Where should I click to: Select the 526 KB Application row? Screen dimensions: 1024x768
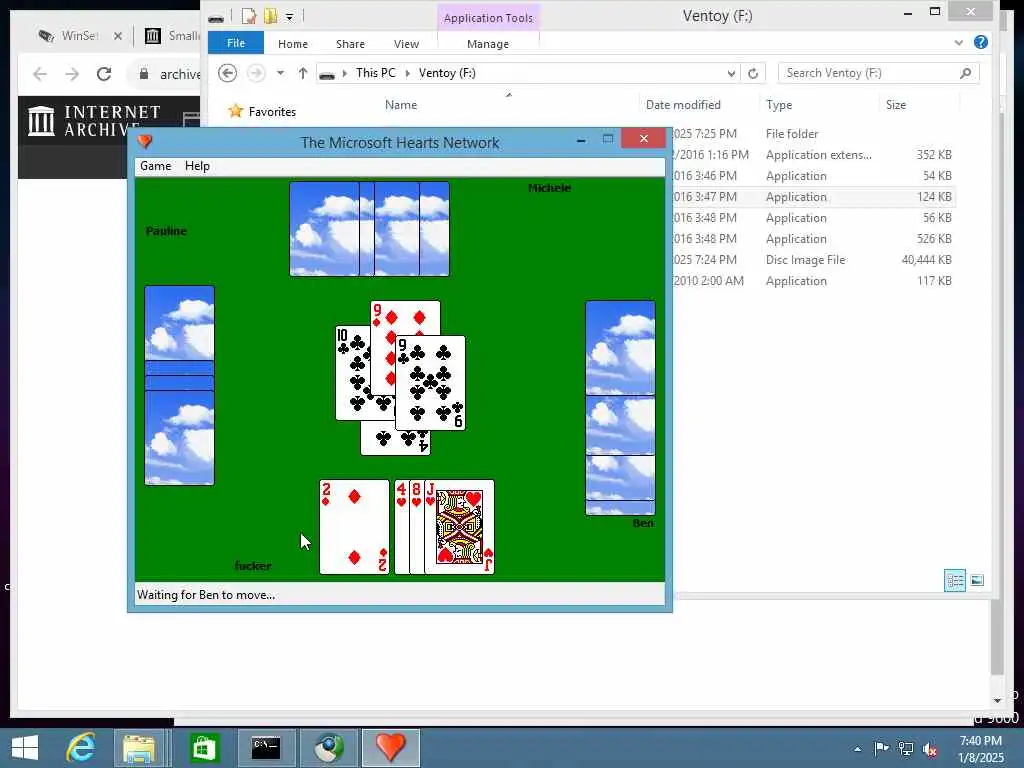[812, 238]
